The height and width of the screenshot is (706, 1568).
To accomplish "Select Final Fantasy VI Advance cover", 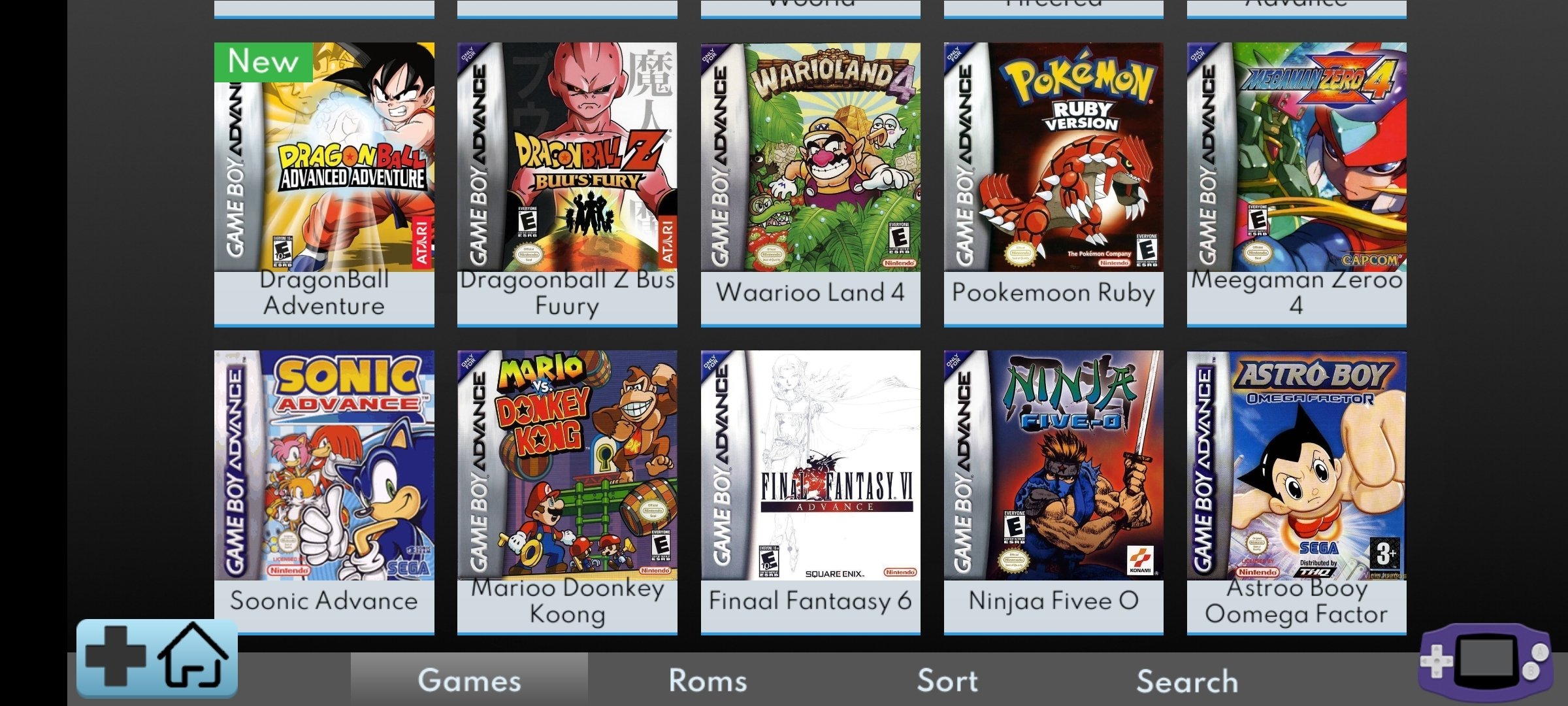I will pos(811,465).
